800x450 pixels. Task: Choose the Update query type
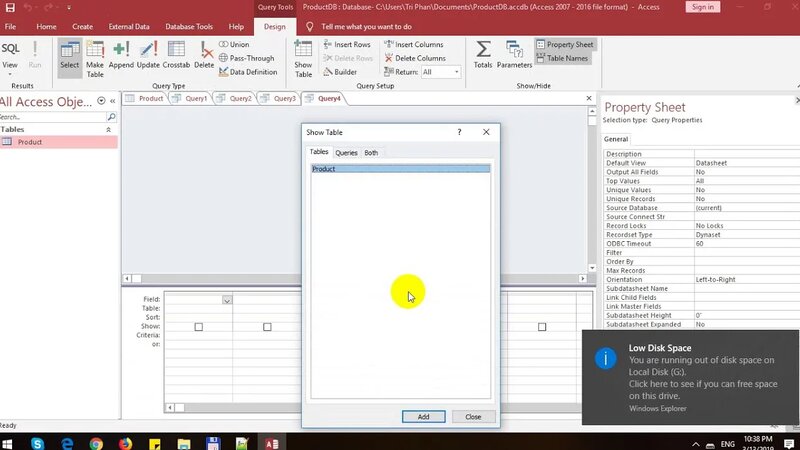point(148,55)
